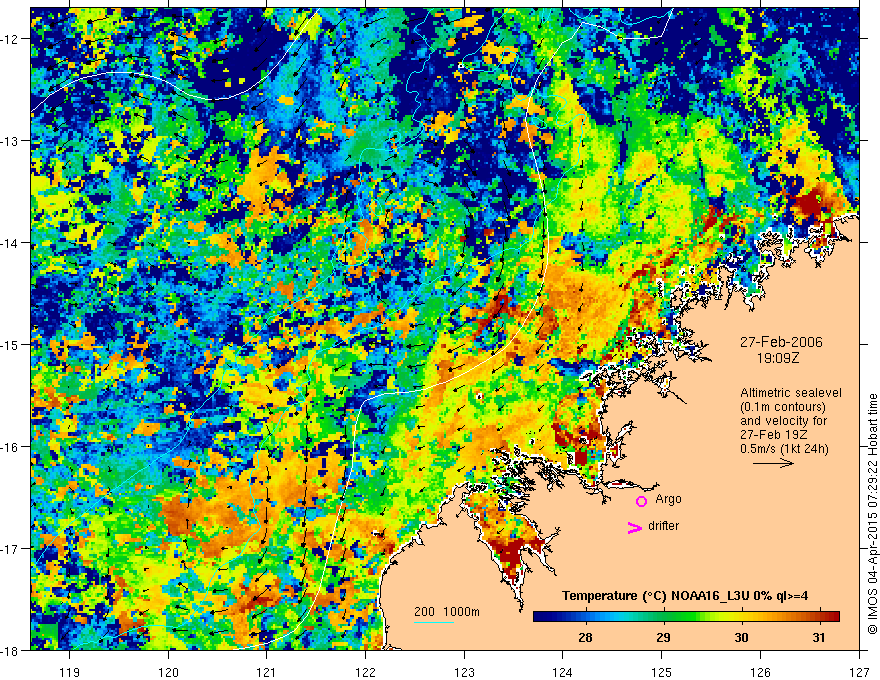
Task: Click the magenta Argo circle legend marker
Action: [641, 501]
